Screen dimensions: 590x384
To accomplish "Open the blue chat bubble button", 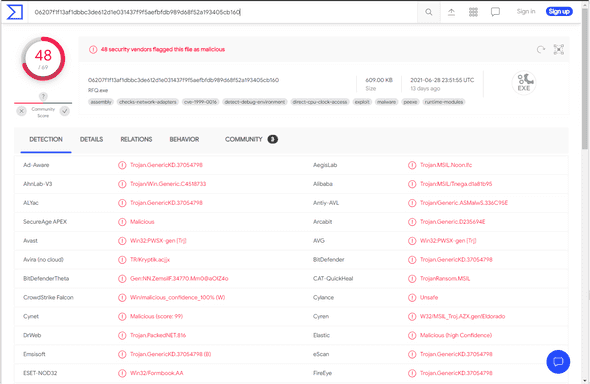I will 558,361.
